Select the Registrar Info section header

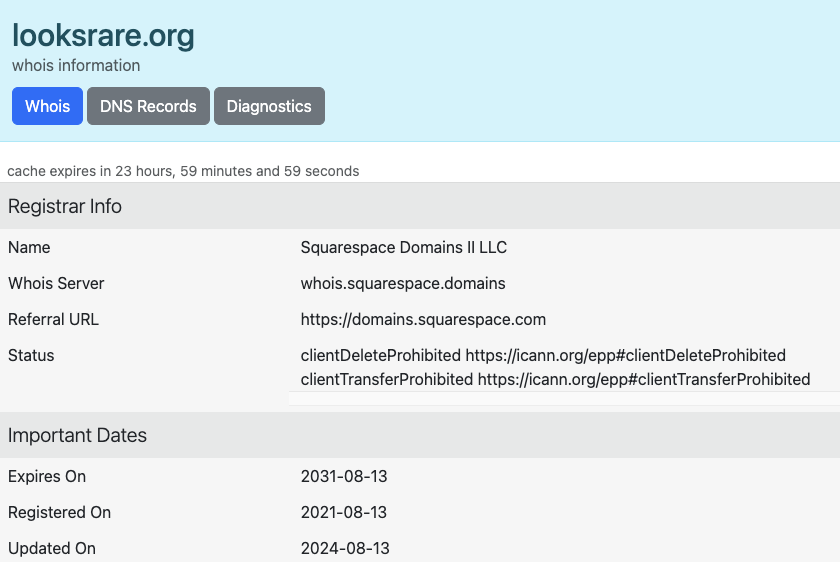tap(65, 206)
